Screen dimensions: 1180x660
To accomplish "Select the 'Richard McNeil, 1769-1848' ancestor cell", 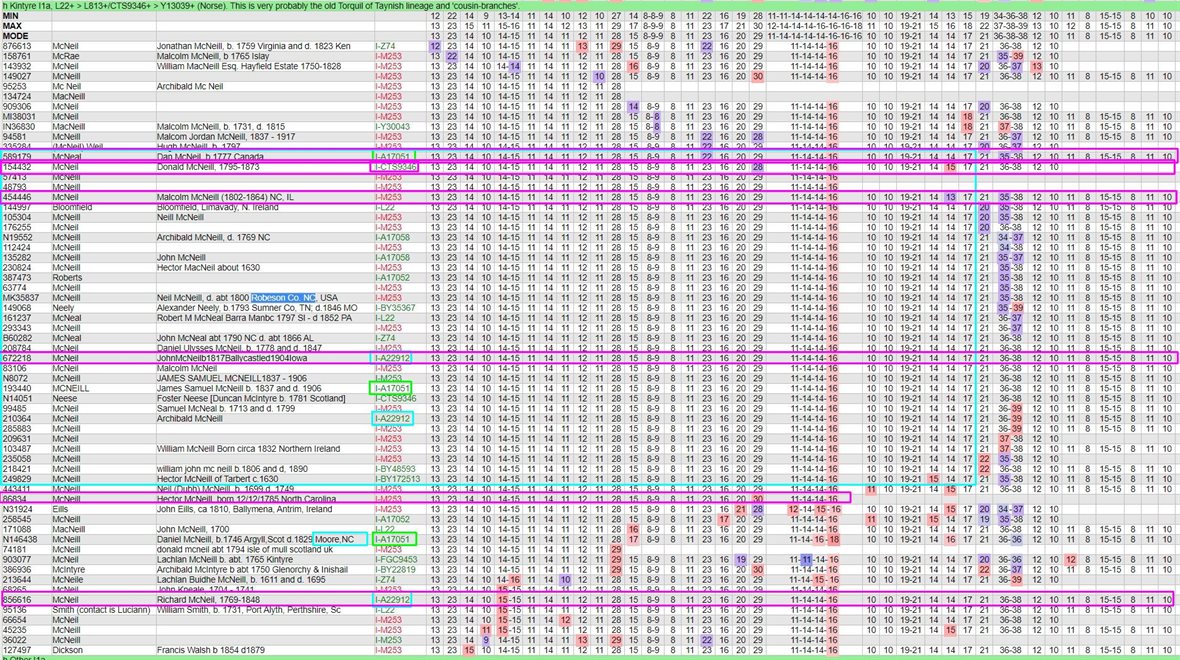I will click(x=210, y=599).
